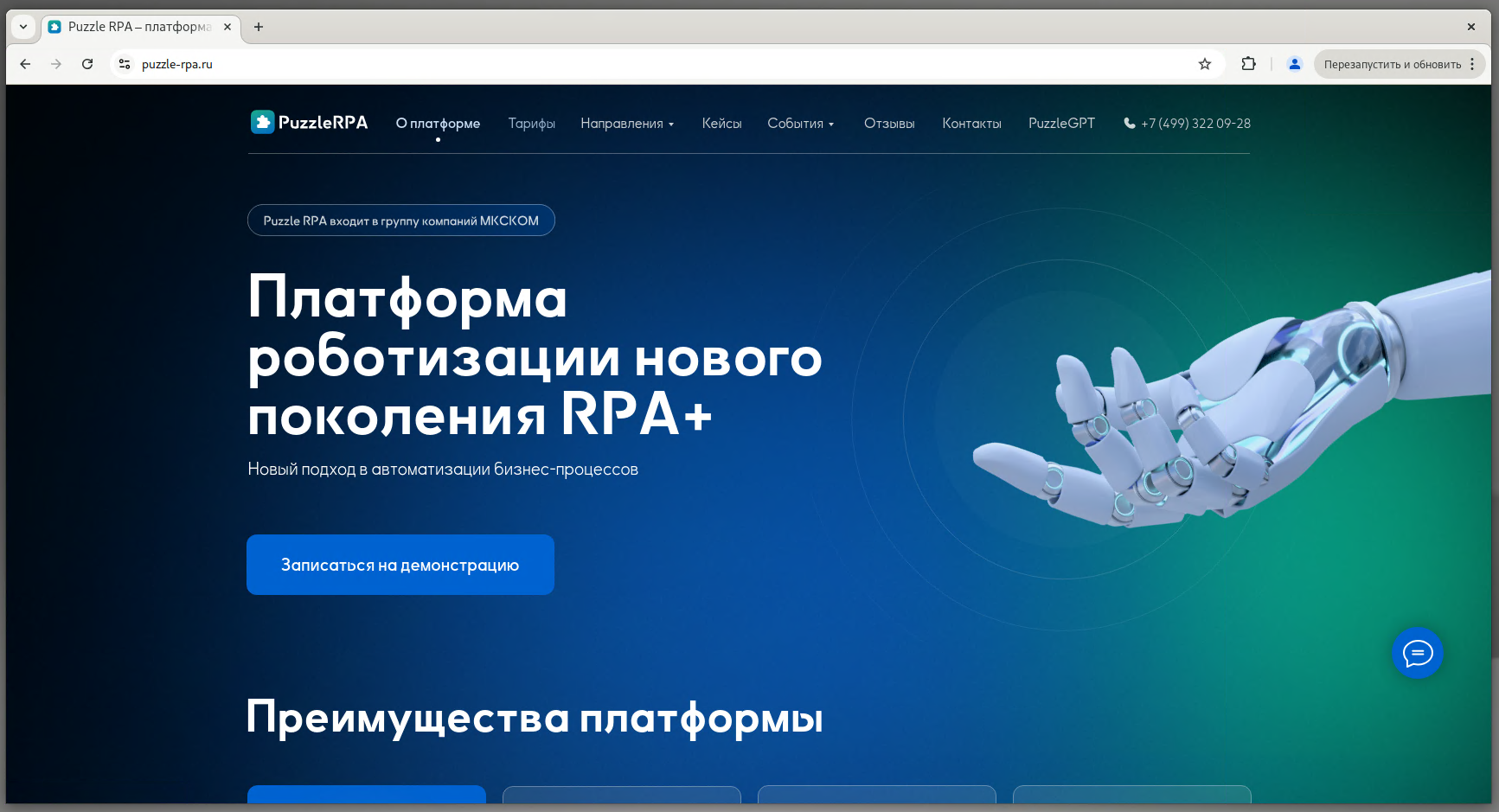The height and width of the screenshot is (812, 1499).
Task: Click the Платформа роботизации нового поколения heading
Action: tap(535, 356)
